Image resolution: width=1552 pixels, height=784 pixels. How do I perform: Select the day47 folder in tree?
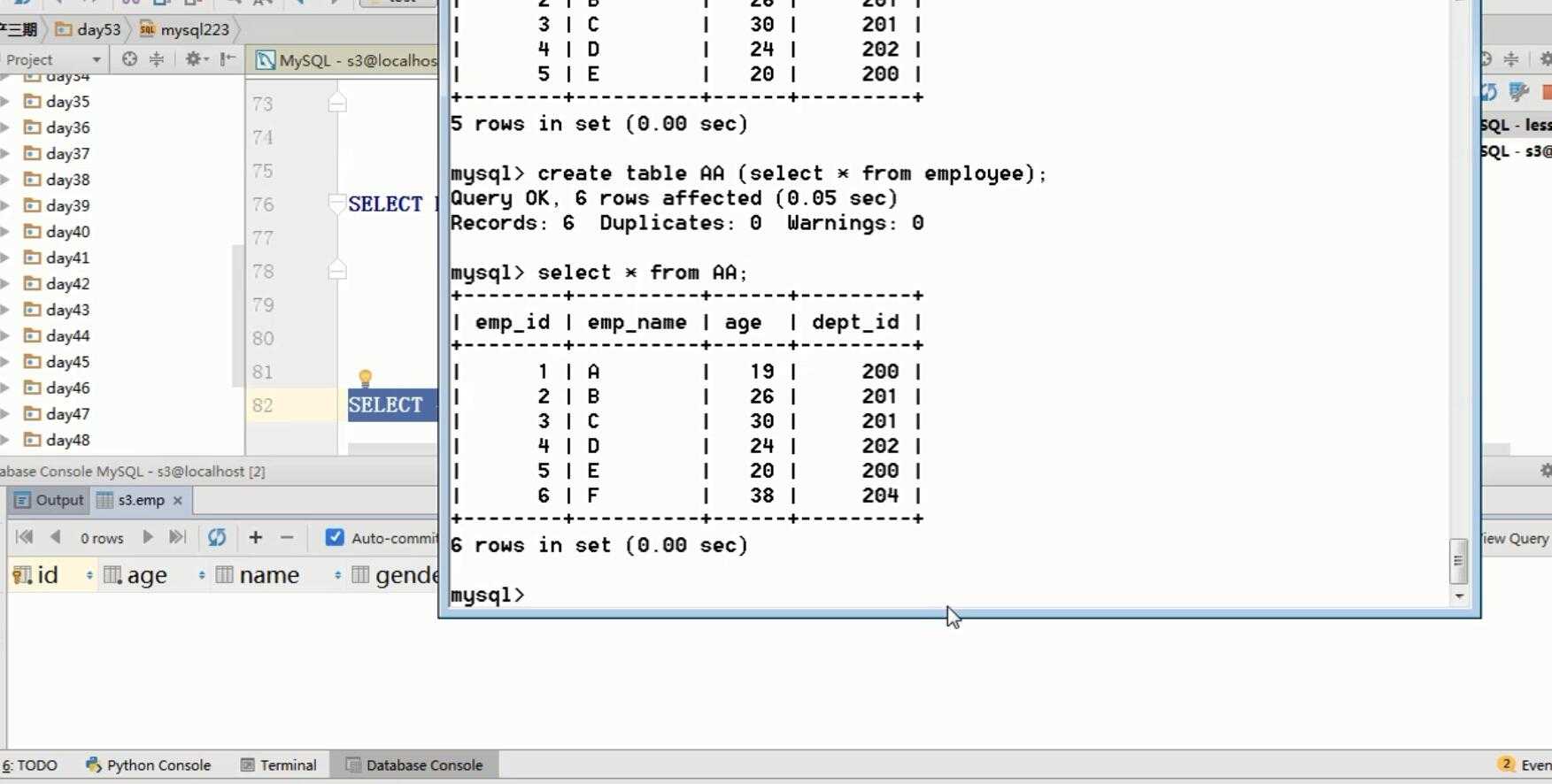(x=57, y=414)
